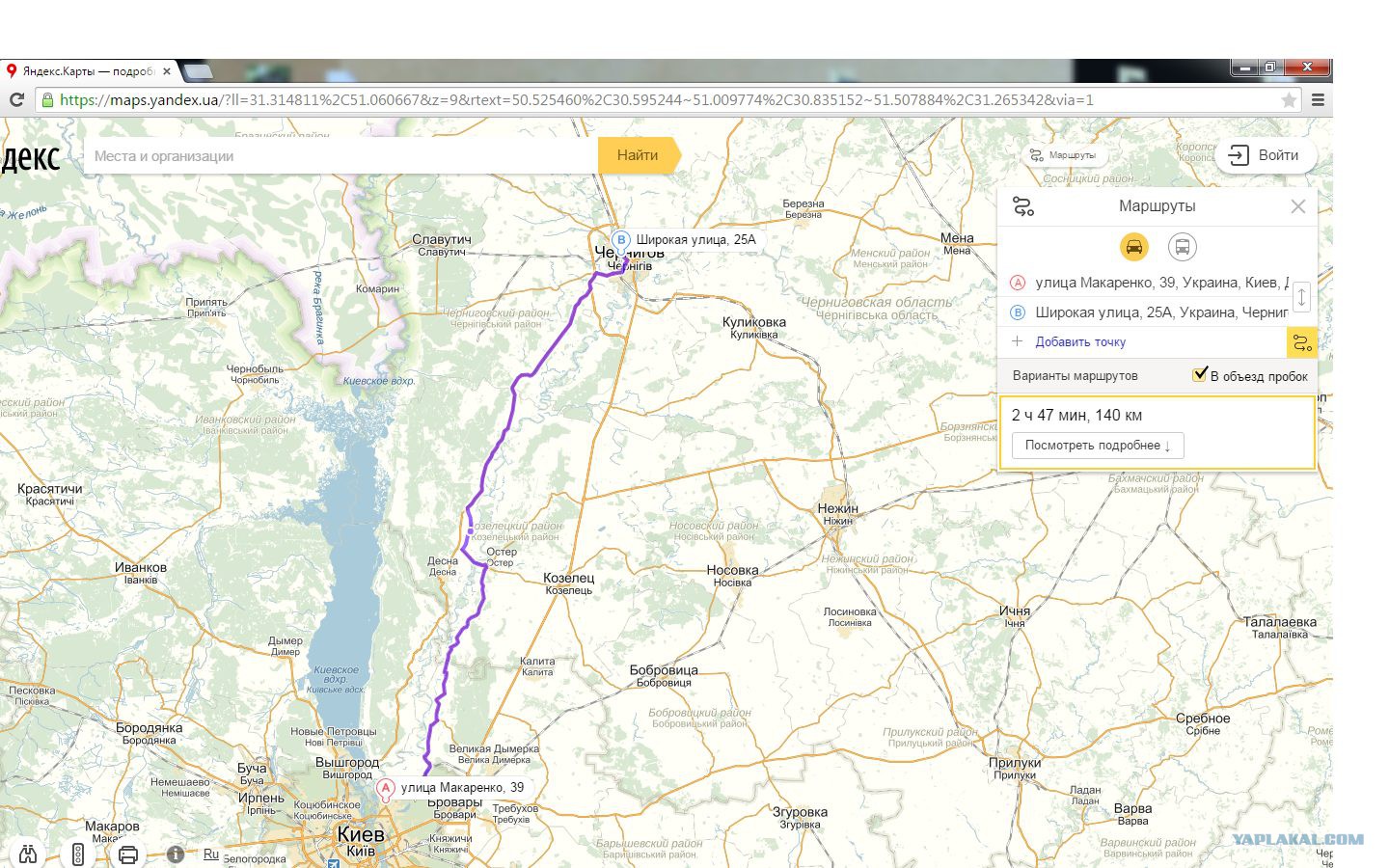
Task: Click the yellow Найти search button
Action: 638,155
